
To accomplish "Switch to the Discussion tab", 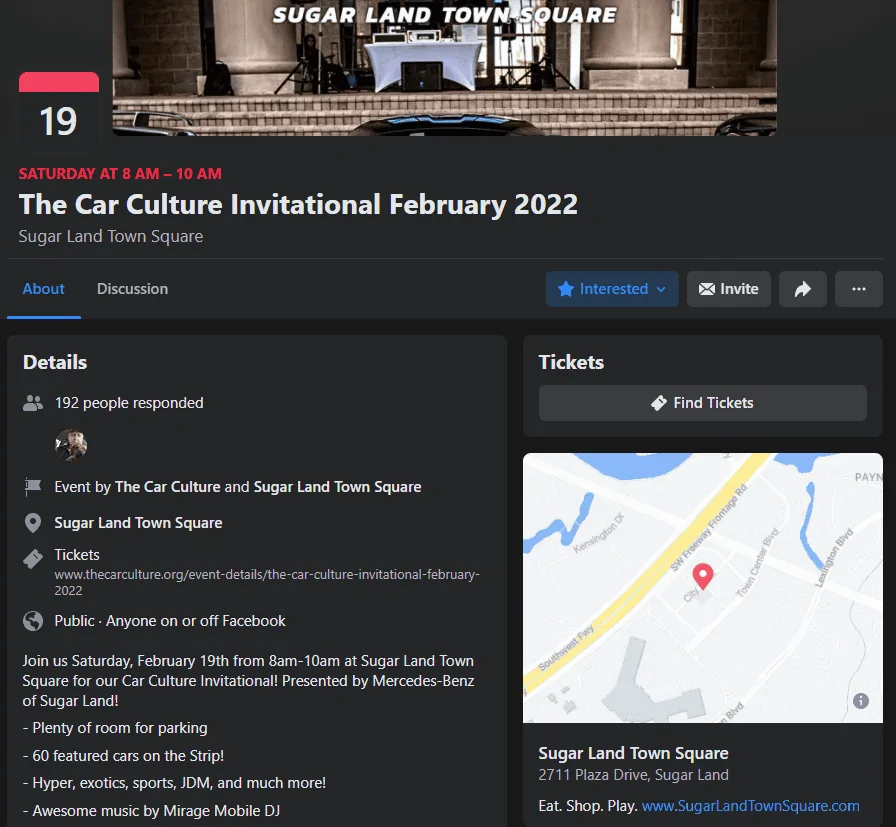I will pyautogui.click(x=132, y=289).
